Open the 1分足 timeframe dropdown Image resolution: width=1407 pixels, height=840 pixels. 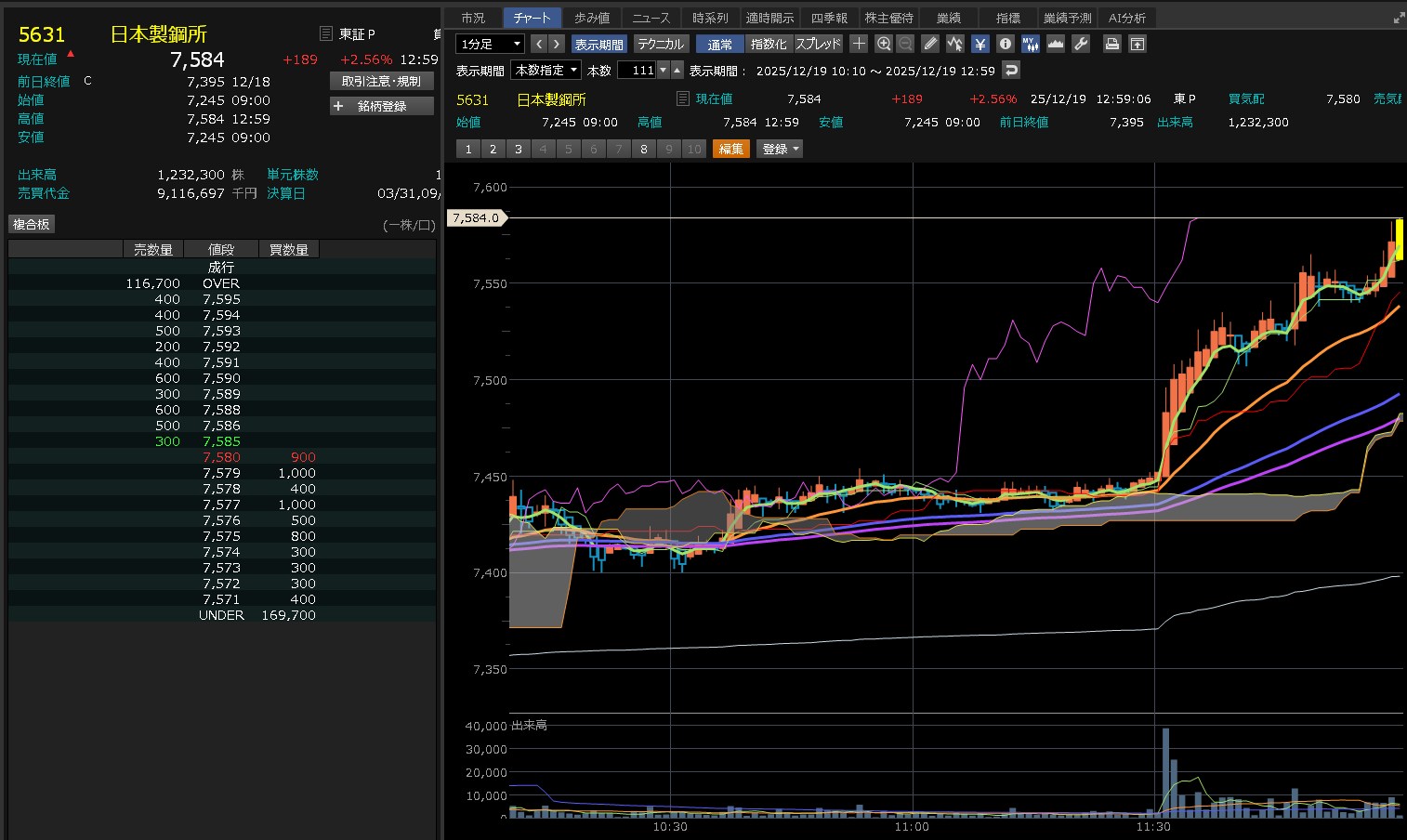[x=491, y=44]
